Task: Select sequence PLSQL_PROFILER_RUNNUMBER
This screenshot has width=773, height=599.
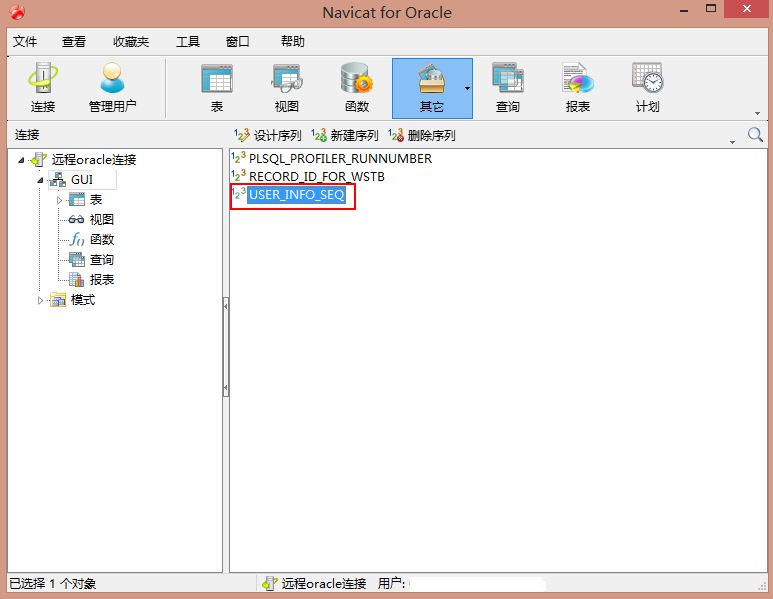Action: tap(340, 159)
